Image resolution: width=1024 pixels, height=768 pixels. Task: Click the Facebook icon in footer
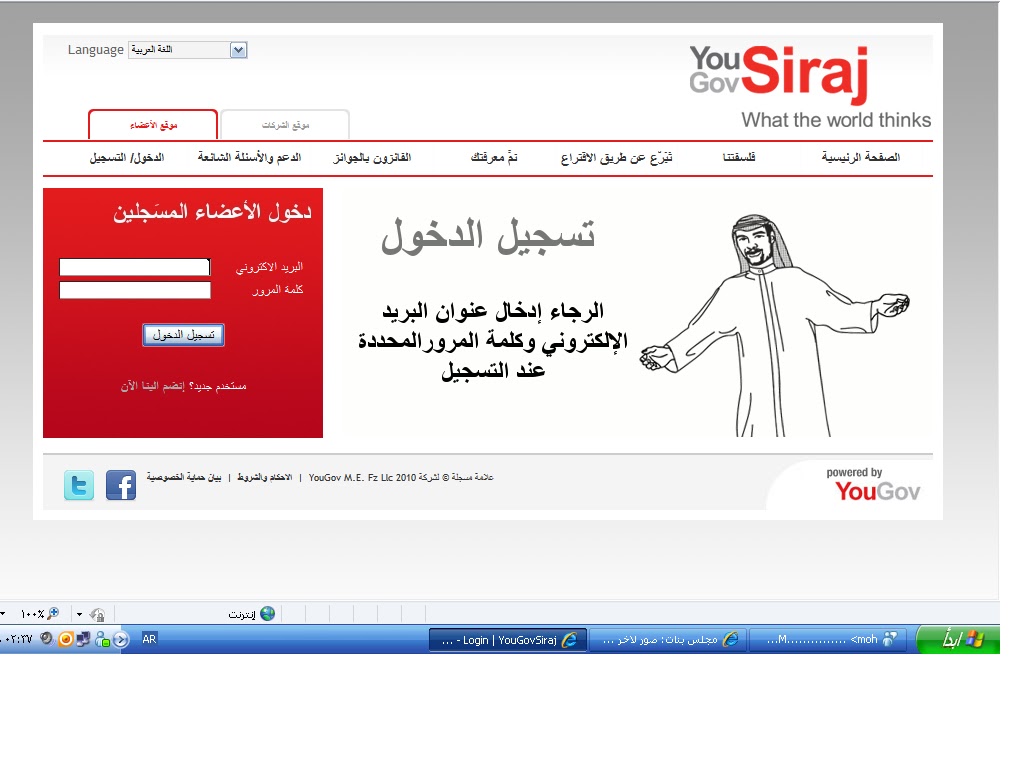point(121,485)
